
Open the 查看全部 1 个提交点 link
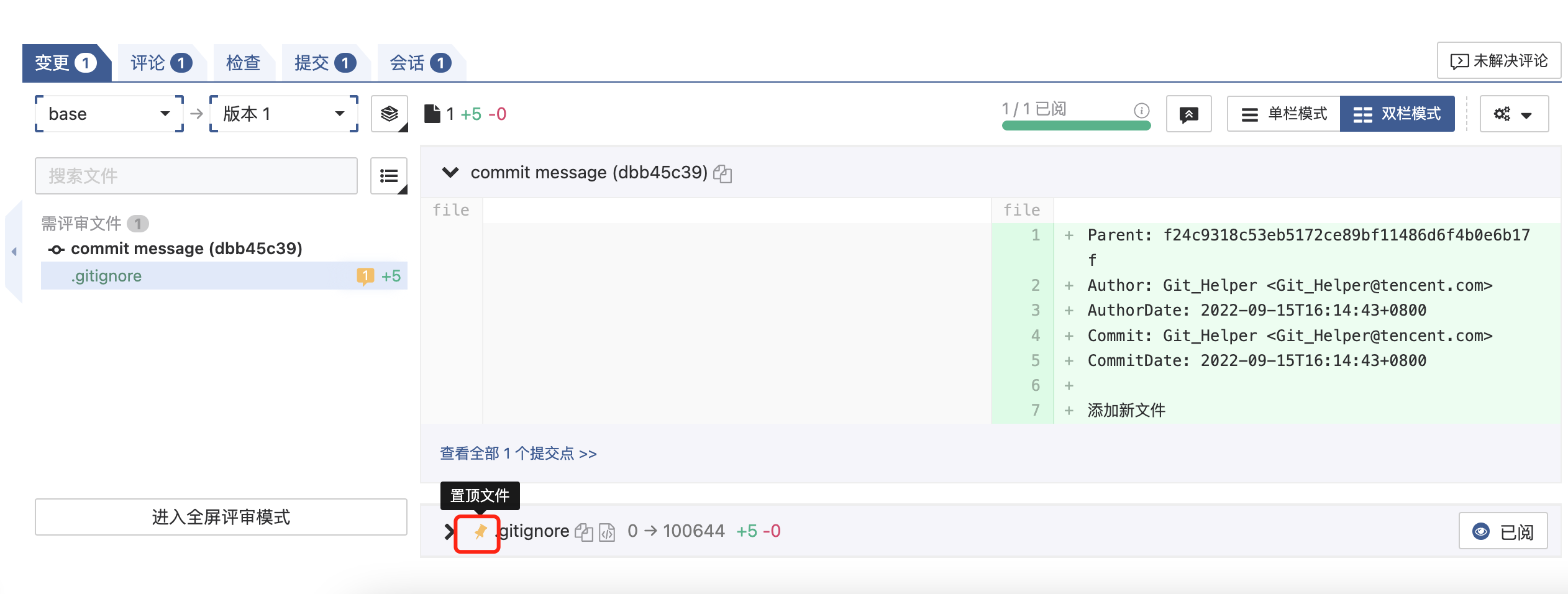pos(518,454)
